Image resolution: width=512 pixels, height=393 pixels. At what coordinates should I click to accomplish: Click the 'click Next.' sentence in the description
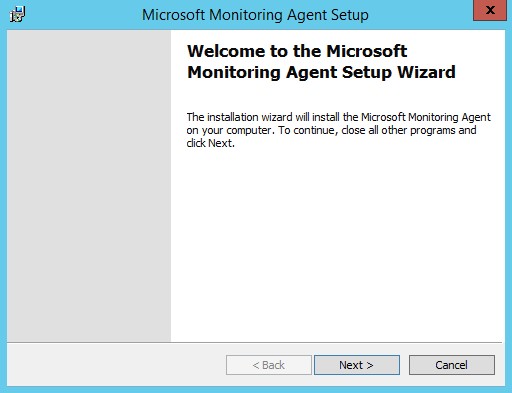pyautogui.click(x=211, y=143)
